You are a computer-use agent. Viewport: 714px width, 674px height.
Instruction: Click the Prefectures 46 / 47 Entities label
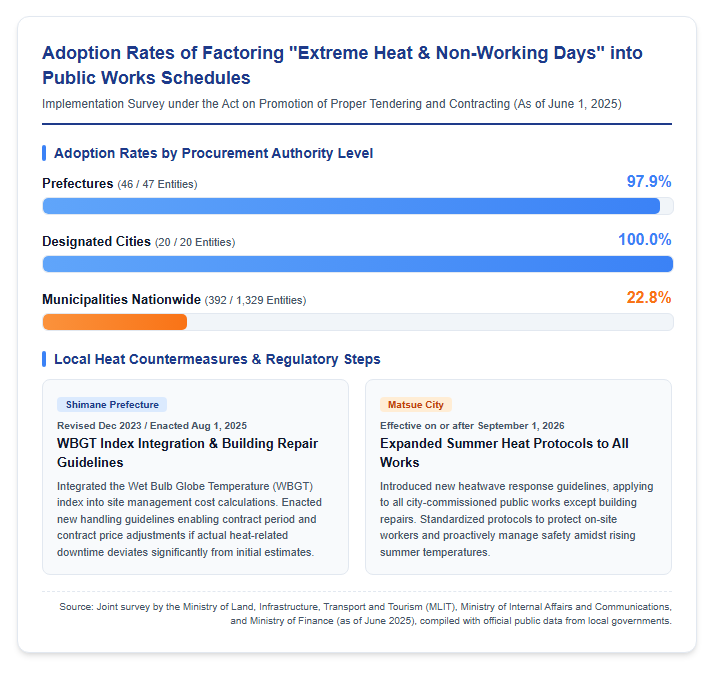[120, 184]
